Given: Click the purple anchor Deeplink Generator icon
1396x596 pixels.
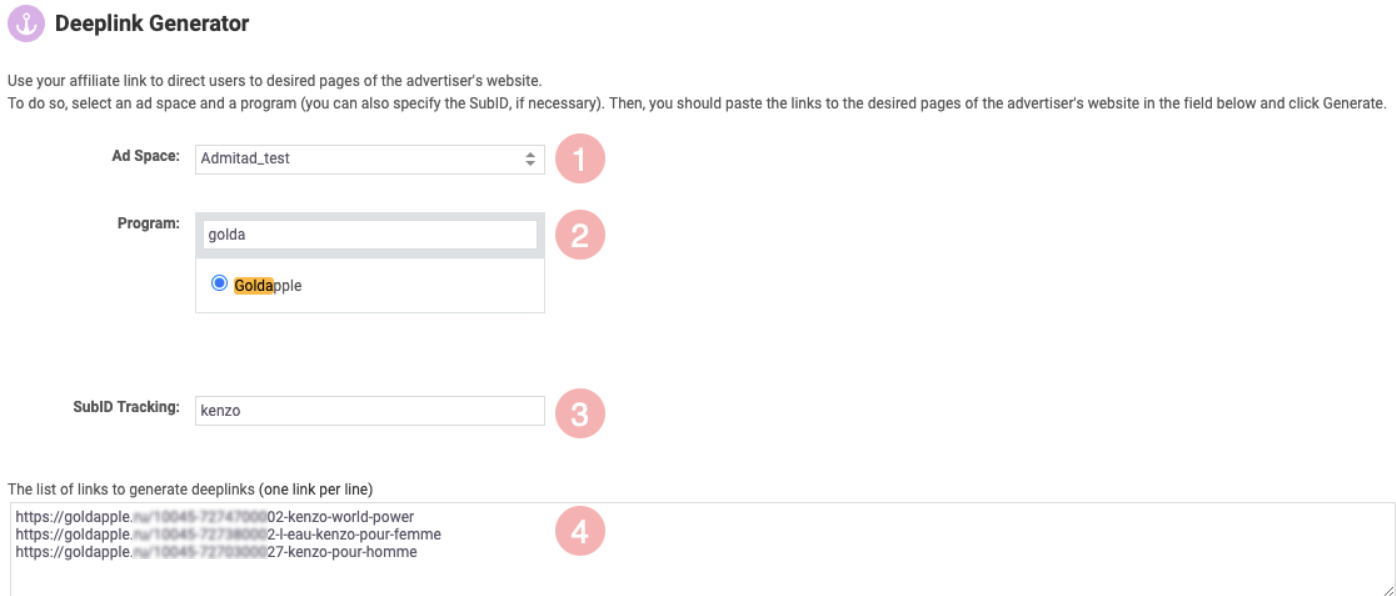Looking at the screenshot, I should [26, 23].
